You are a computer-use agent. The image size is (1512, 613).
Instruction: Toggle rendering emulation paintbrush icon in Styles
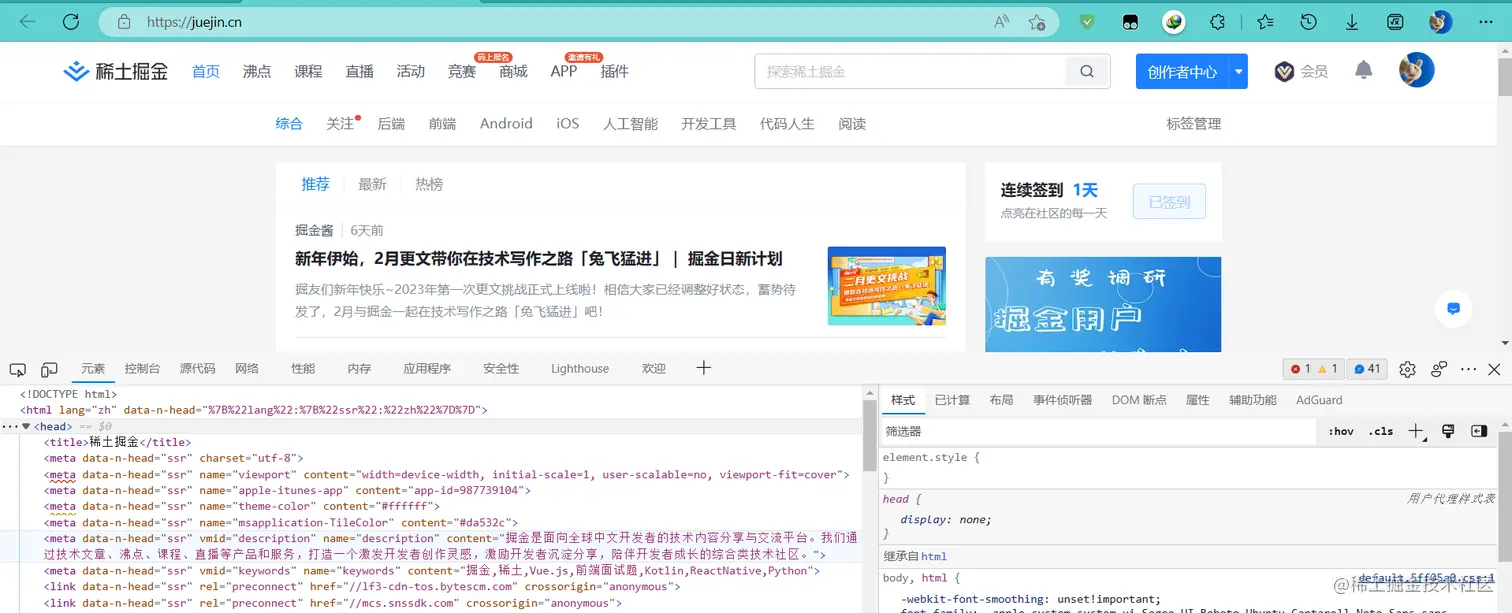(1447, 431)
